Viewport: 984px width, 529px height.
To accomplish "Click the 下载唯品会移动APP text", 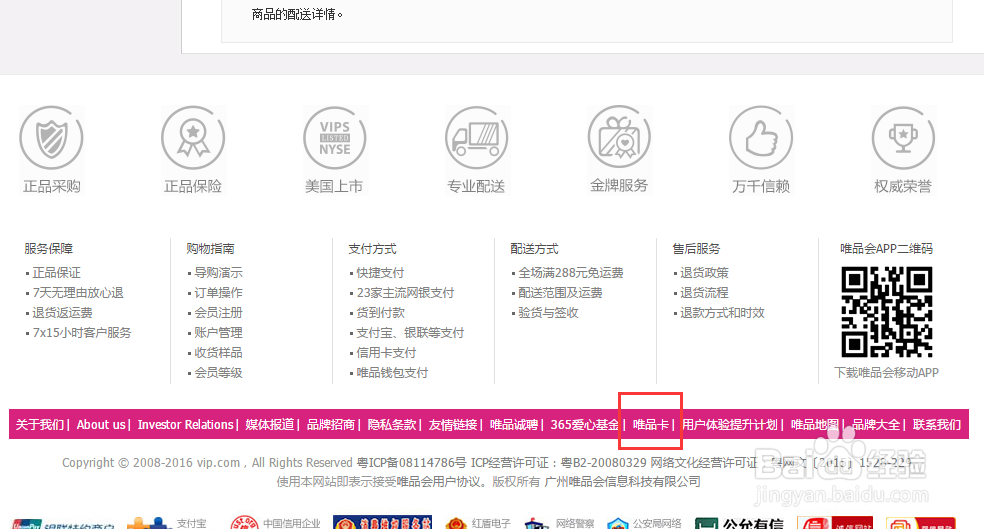I will (887, 373).
